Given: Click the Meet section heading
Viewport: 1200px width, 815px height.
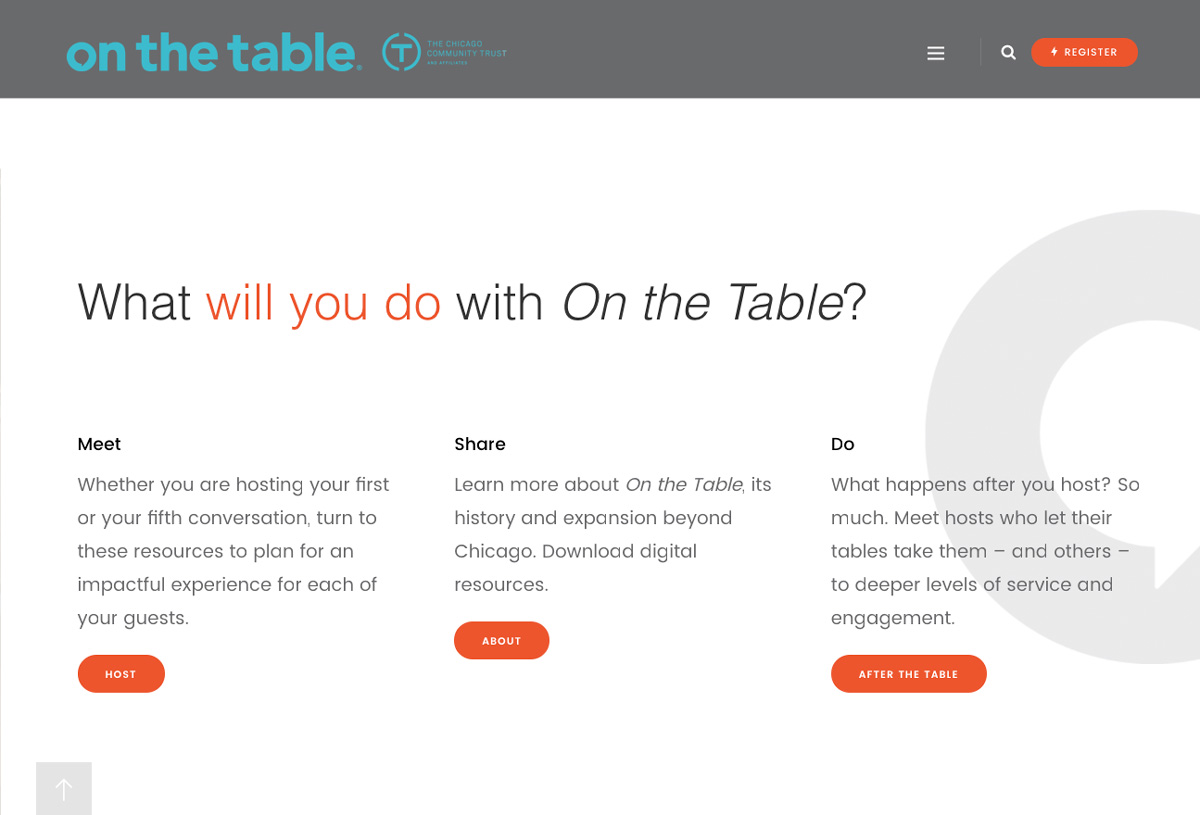Looking at the screenshot, I should click(99, 444).
